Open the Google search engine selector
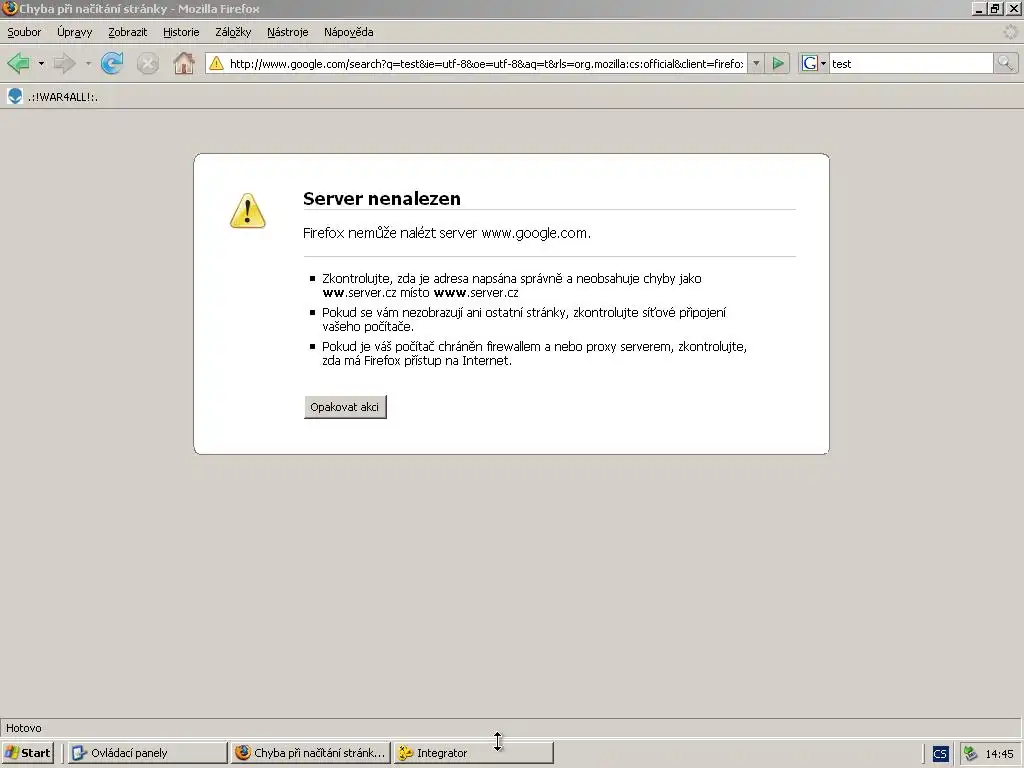Image resolution: width=1024 pixels, height=768 pixels. [x=814, y=63]
